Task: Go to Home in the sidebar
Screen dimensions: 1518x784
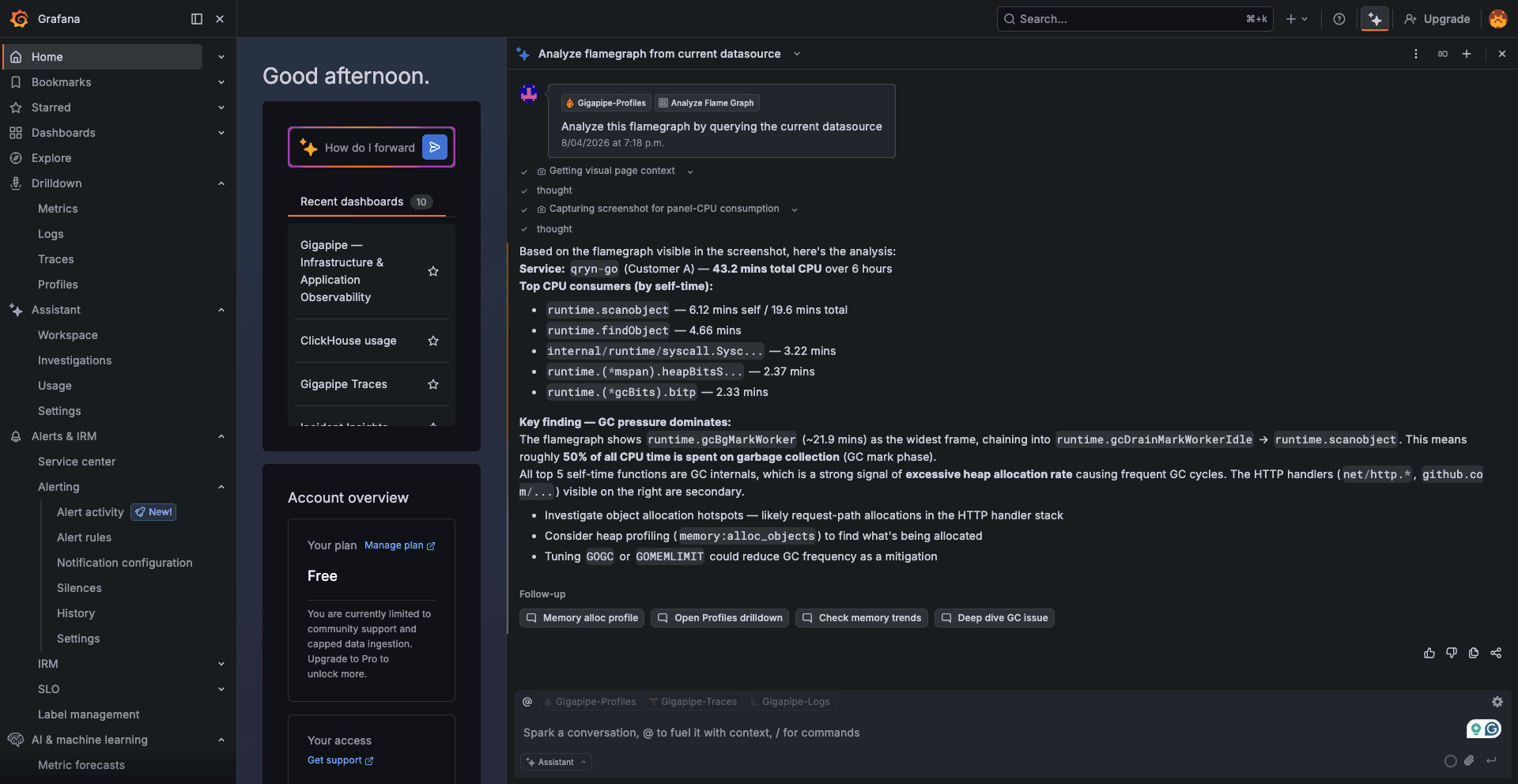Action: pos(103,57)
